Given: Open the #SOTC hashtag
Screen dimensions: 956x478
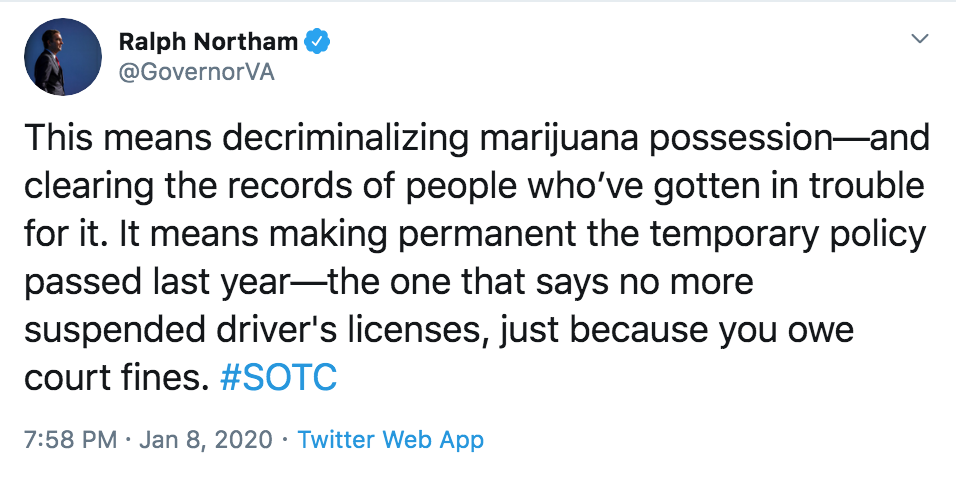Looking at the screenshot, I should point(276,379).
